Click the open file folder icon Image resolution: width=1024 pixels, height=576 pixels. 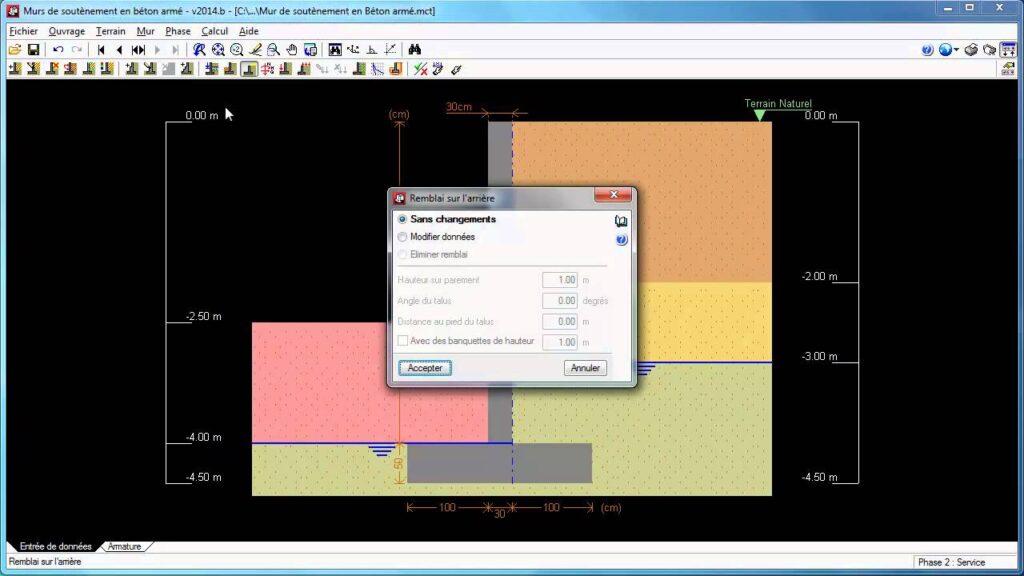click(x=15, y=49)
